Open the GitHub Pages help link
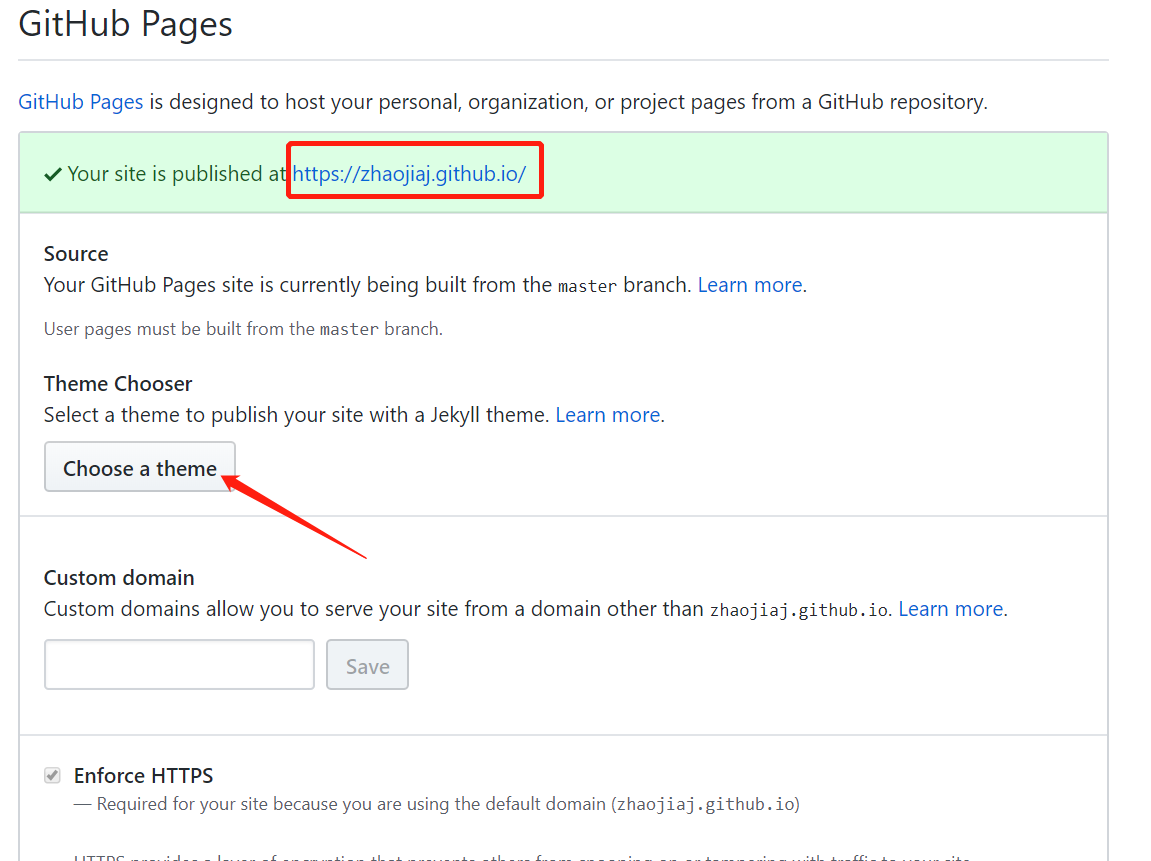The height and width of the screenshot is (861, 1151). (x=81, y=101)
